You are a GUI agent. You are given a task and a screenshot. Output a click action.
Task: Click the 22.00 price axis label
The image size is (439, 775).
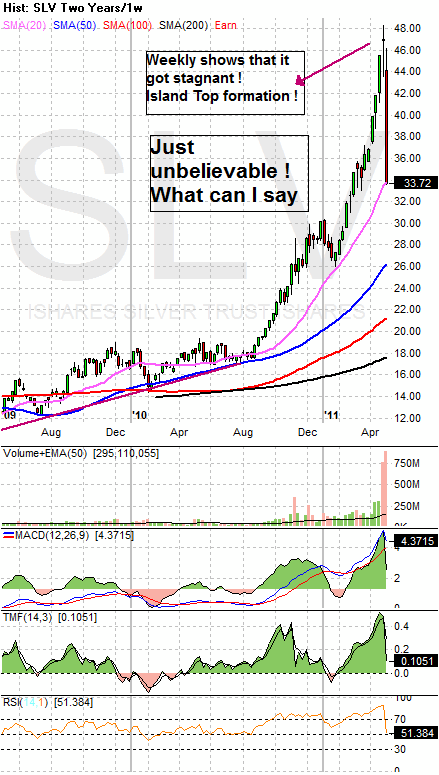[x=407, y=309]
